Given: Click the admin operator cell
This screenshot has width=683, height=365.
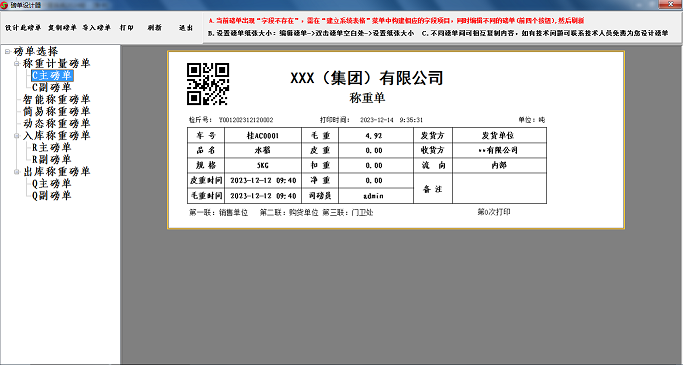Looking at the screenshot, I should tap(375, 196).
